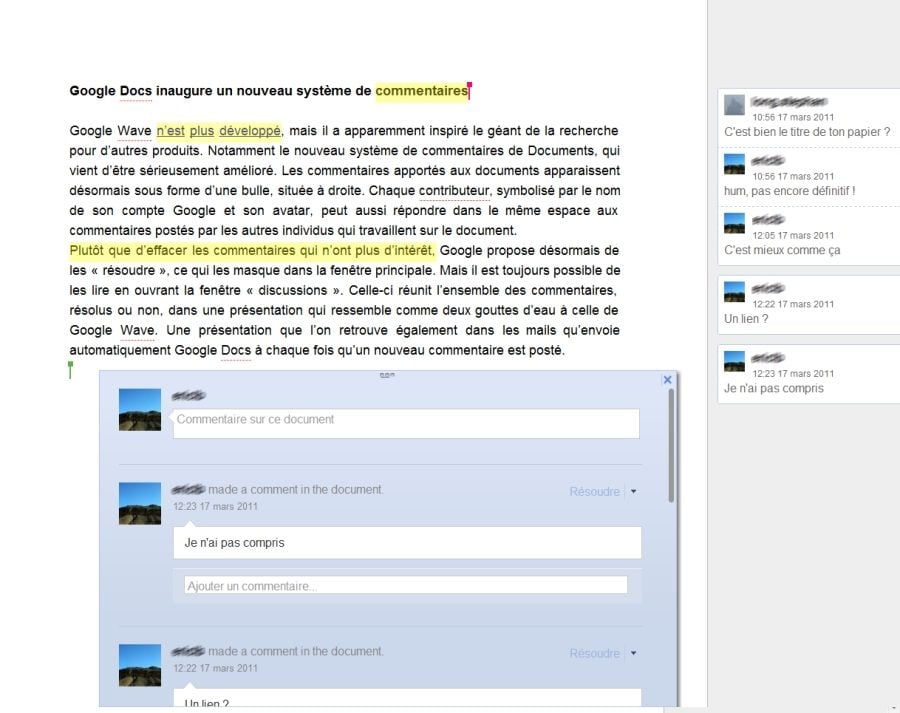
Task: Click avatar on 'hum, pas encore définitif' reply
Action: pos(734,164)
